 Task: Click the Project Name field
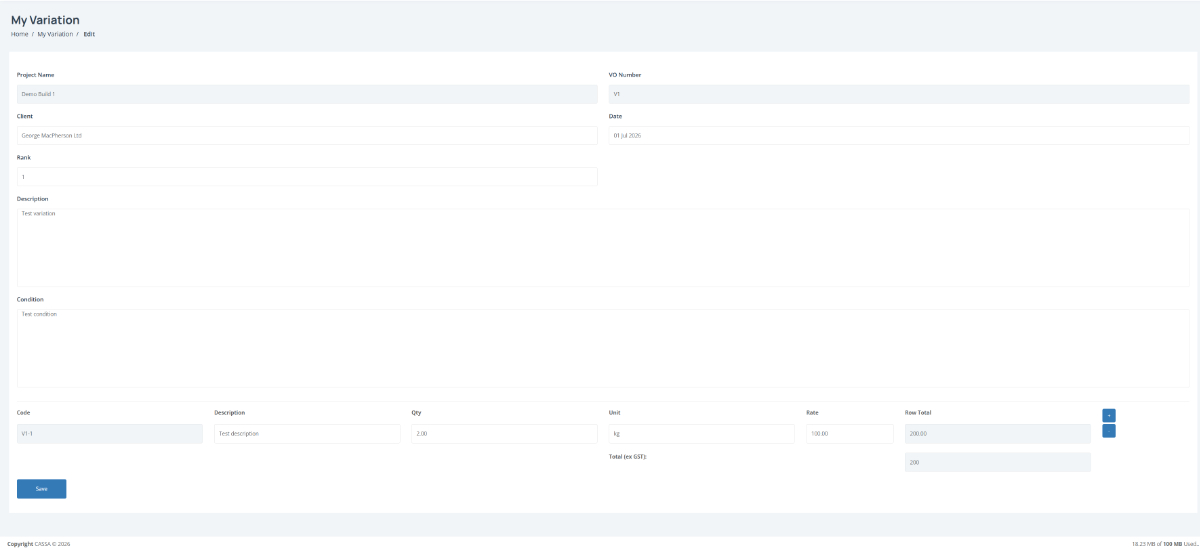tap(307, 94)
